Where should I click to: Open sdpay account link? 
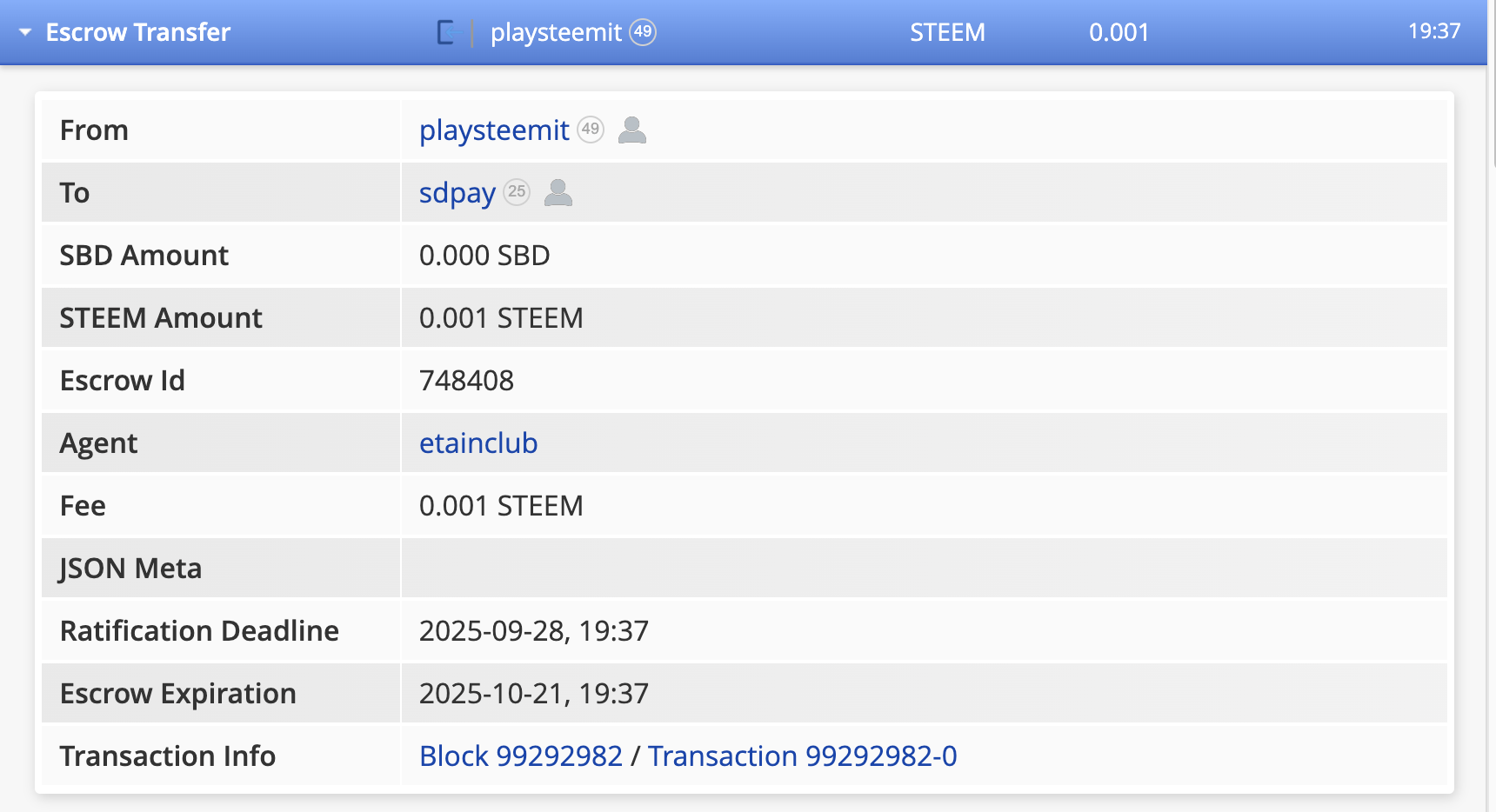(457, 193)
